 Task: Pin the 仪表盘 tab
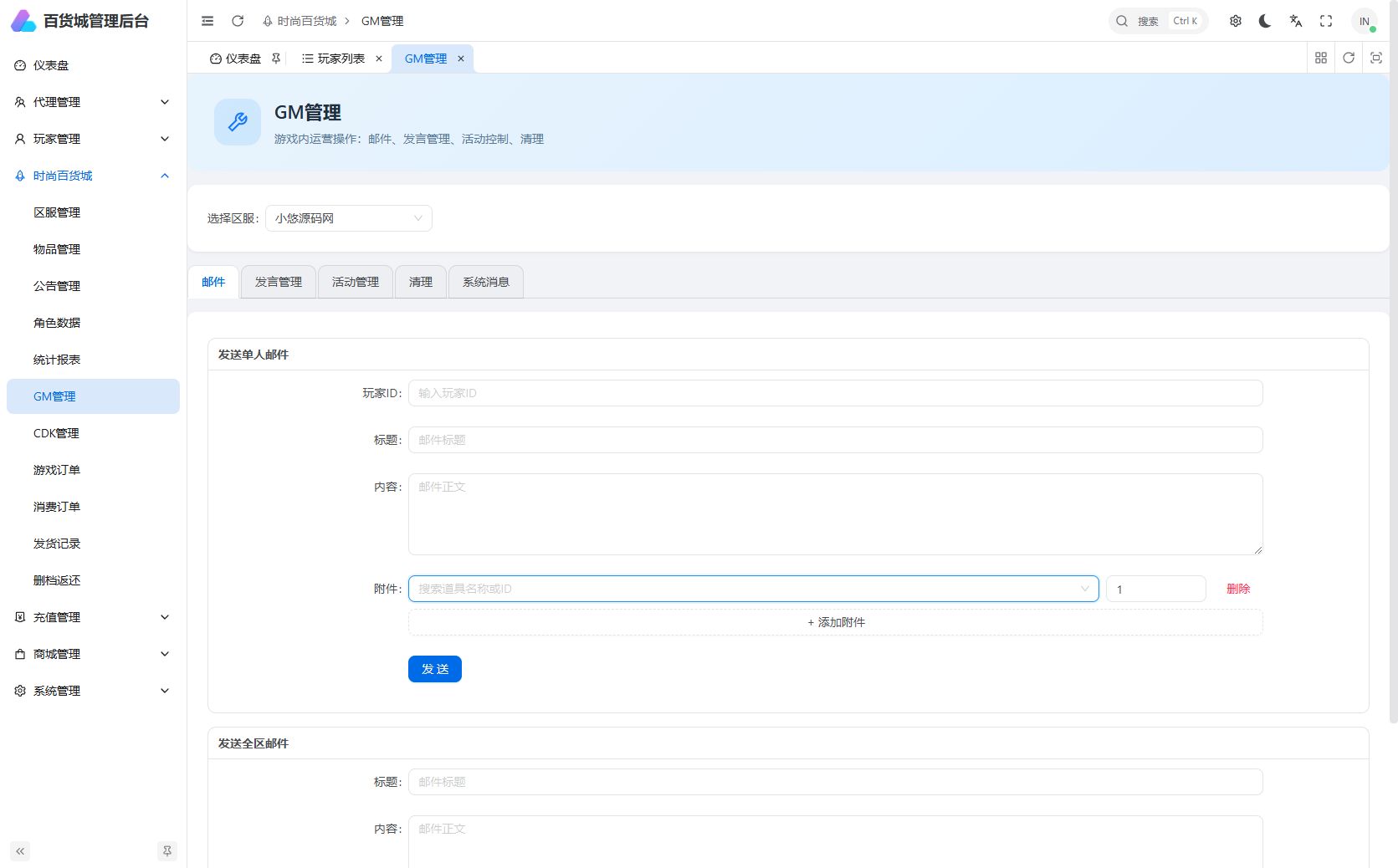(x=276, y=59)
